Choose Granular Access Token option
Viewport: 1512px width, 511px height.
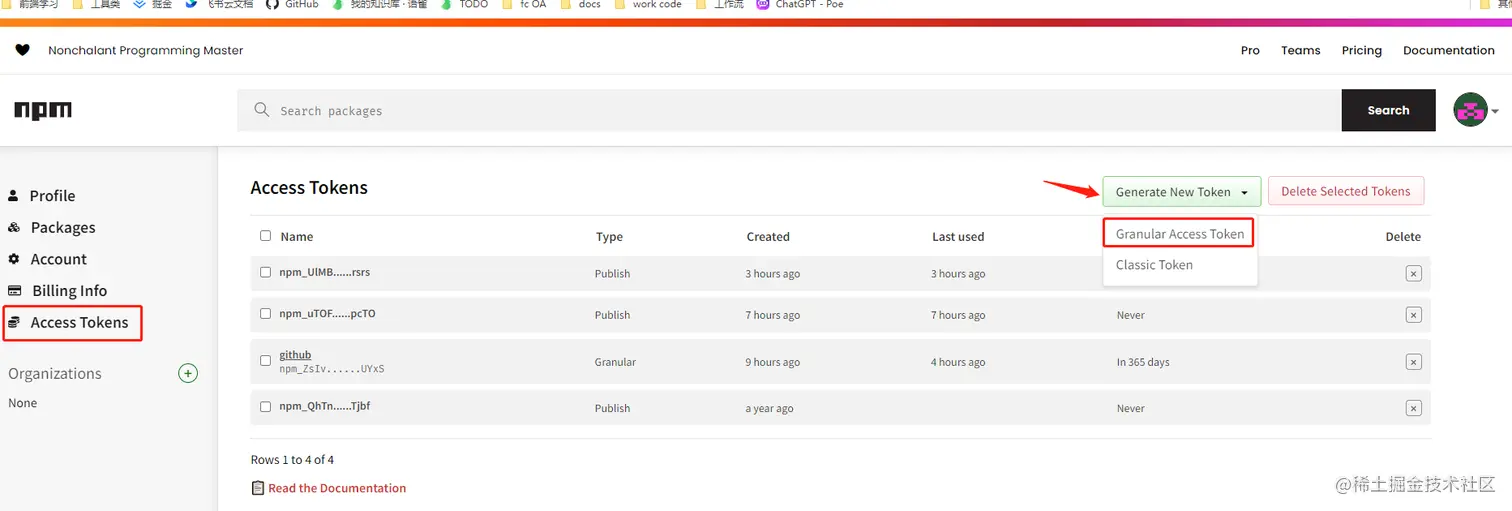1180,234
